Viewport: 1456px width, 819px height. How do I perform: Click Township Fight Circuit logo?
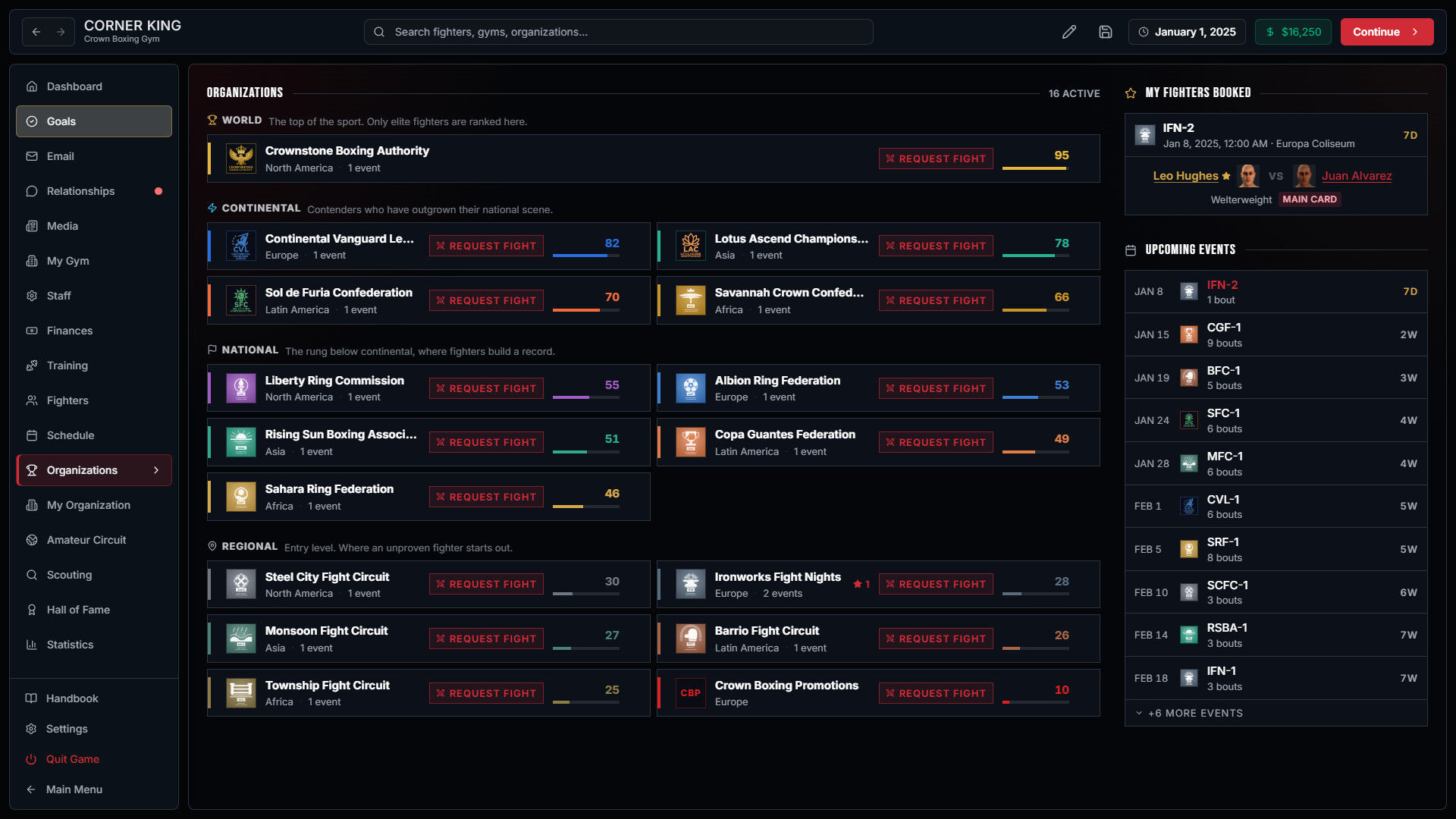tap(241, 693)
